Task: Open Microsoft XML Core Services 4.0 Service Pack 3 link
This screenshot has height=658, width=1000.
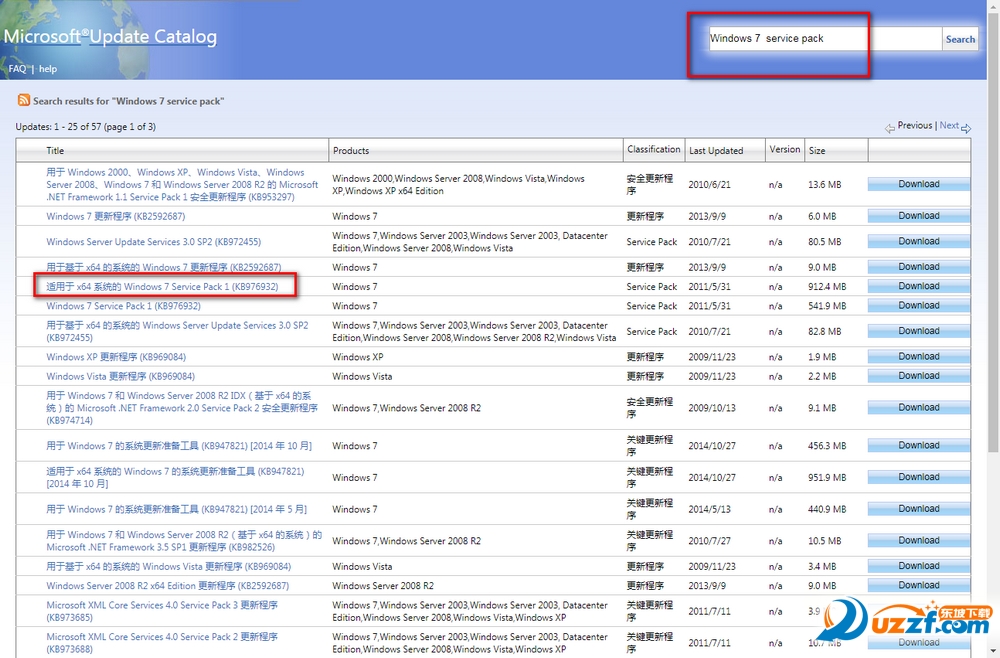Action: coord(162,611)
